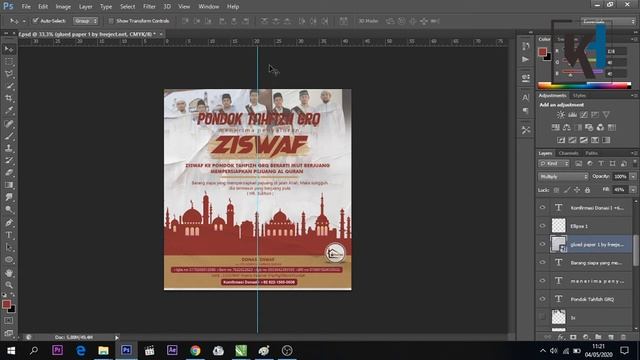Pick a color from spectrum ramp
This screenshot has width=640, height=360.
click(584, 85)
